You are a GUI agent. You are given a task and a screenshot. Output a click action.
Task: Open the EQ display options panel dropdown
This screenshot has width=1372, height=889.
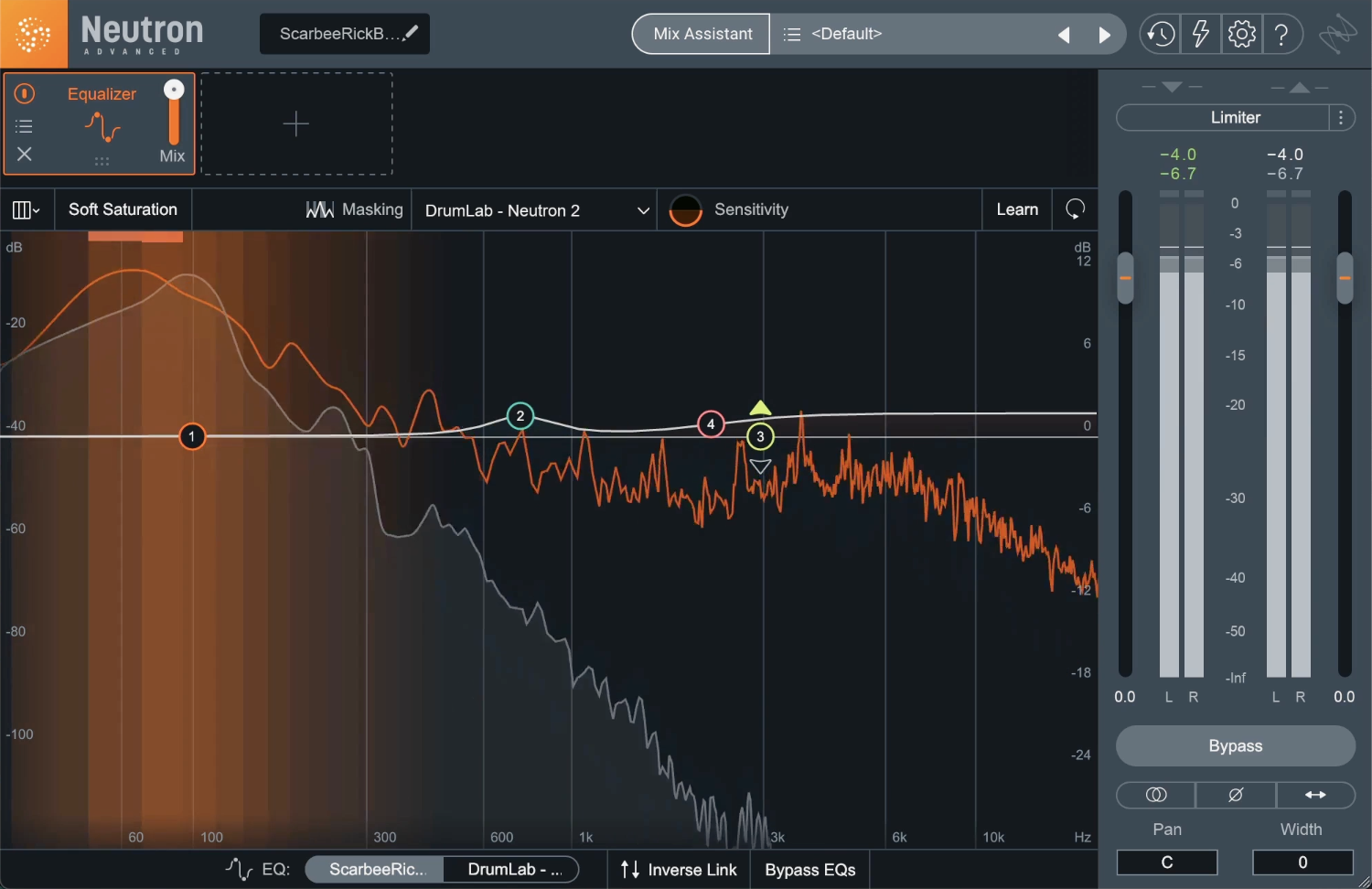click(x=27, y=210)
